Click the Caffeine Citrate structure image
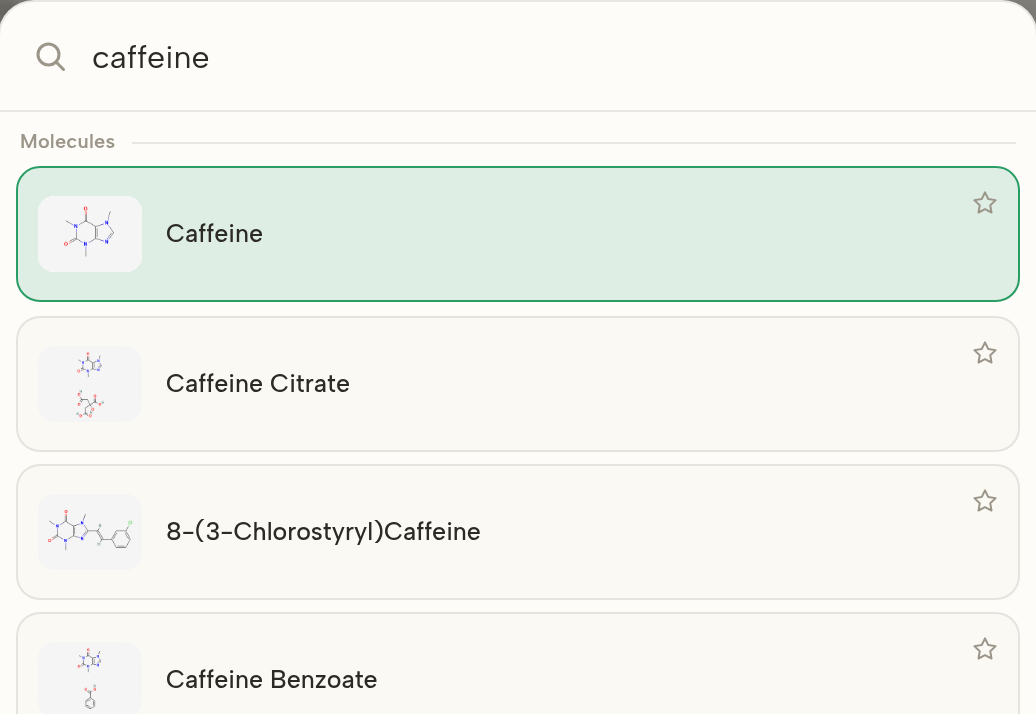The image size is (1036, 714). click(x=90, y=384)
